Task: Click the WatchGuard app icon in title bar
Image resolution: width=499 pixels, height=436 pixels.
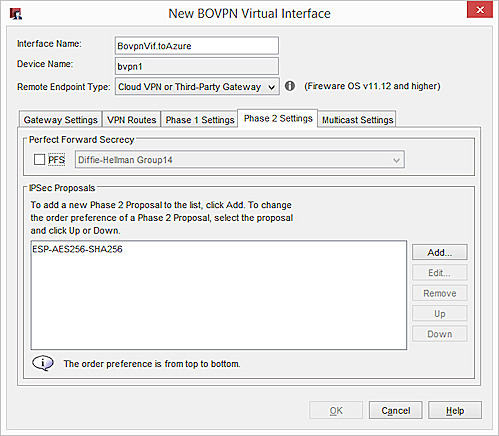Action: tap(16, 14)
